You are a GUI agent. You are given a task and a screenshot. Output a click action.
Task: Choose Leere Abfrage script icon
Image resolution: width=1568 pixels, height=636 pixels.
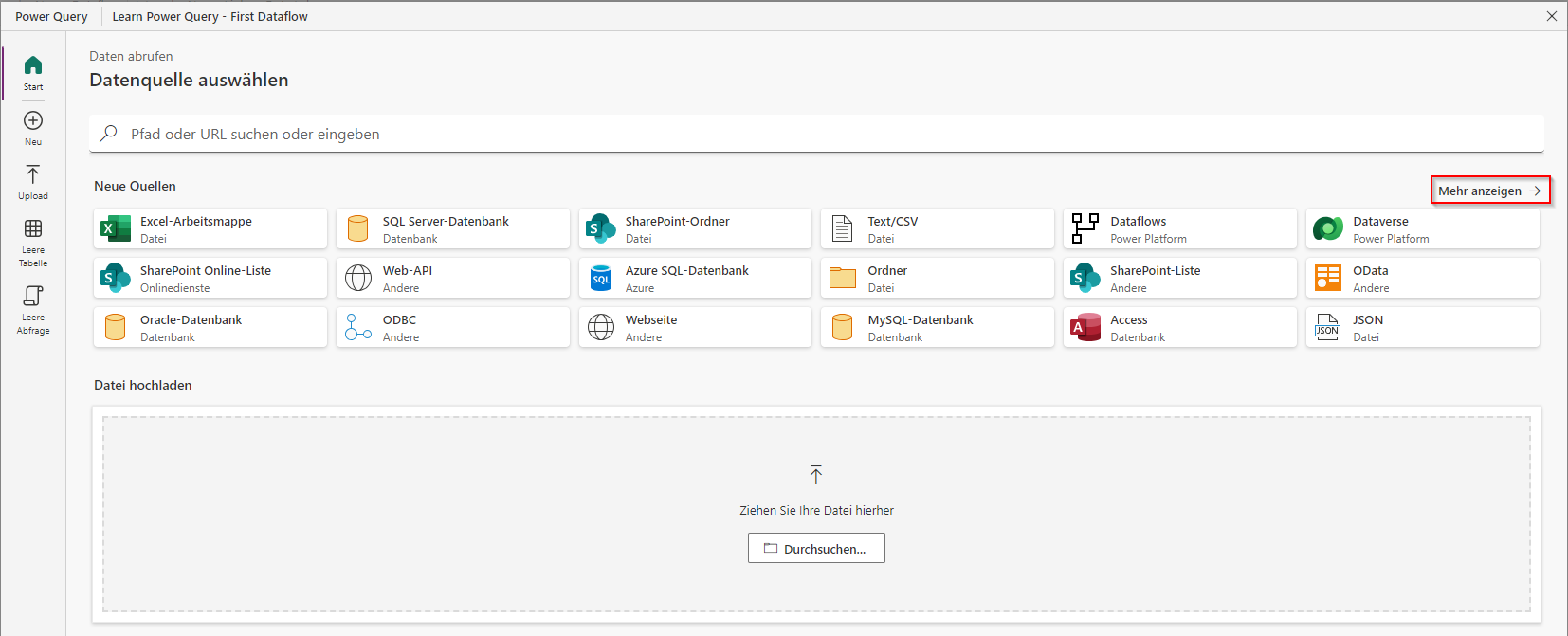coord(33,296)
